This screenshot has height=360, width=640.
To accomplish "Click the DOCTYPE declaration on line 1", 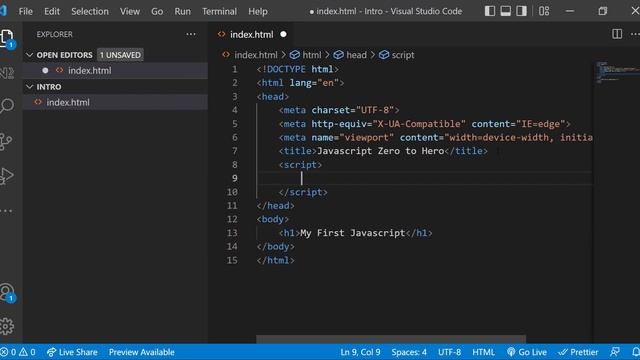I will pyautogui.click(x=298, y=69).
